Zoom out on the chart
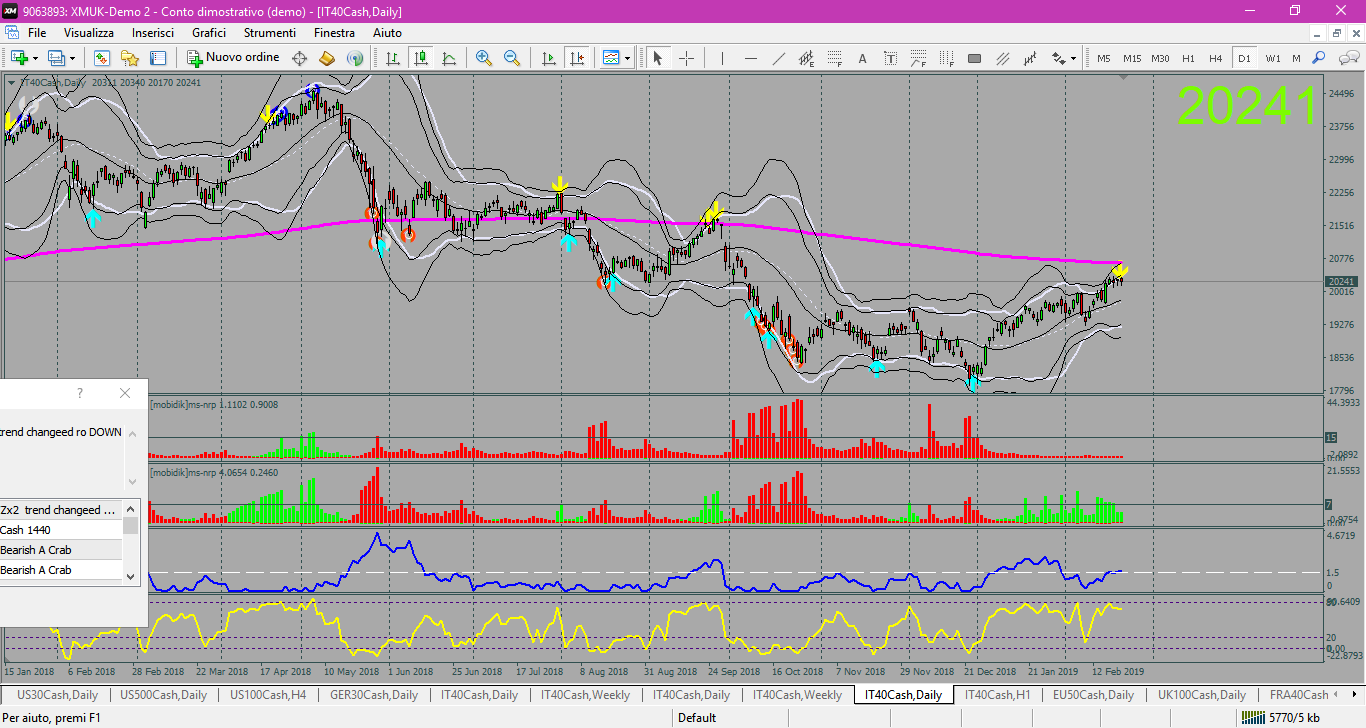Screen dimensions: 1366x728 click(512, 58)
